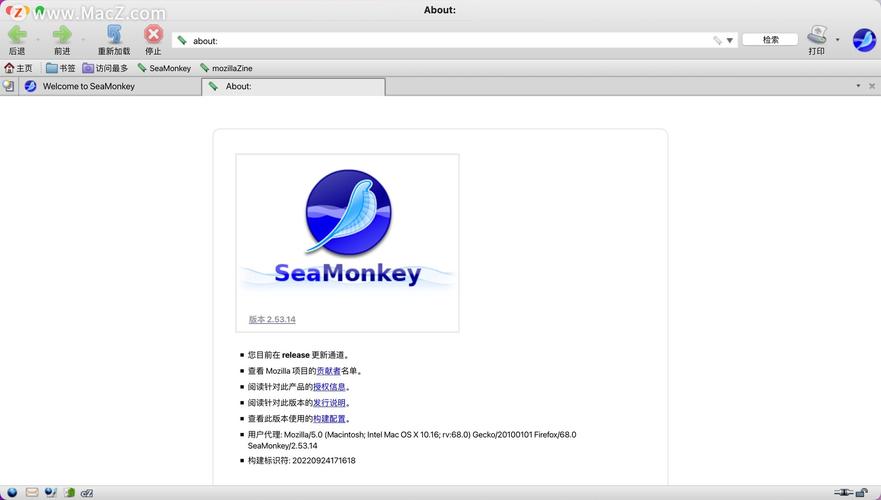The image size is (881, 500).
Task: Open the SeaMonkey bookmark in bookmarks bar
Action: [x=164, y=68]
